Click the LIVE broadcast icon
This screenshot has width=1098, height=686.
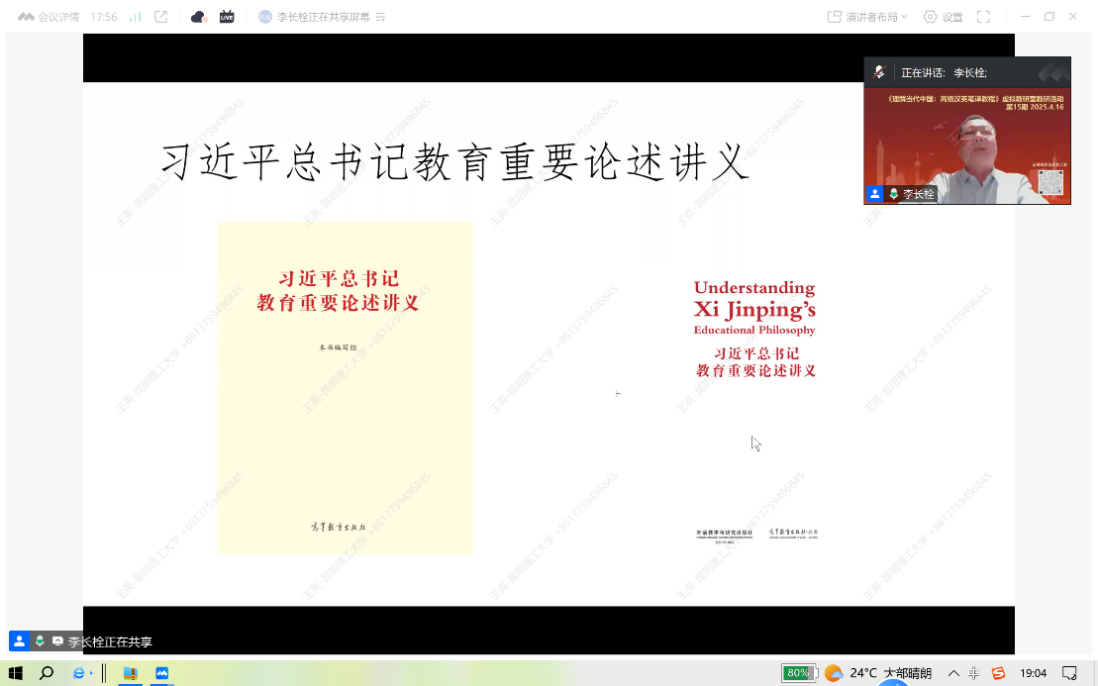click(x=227, y=17)
